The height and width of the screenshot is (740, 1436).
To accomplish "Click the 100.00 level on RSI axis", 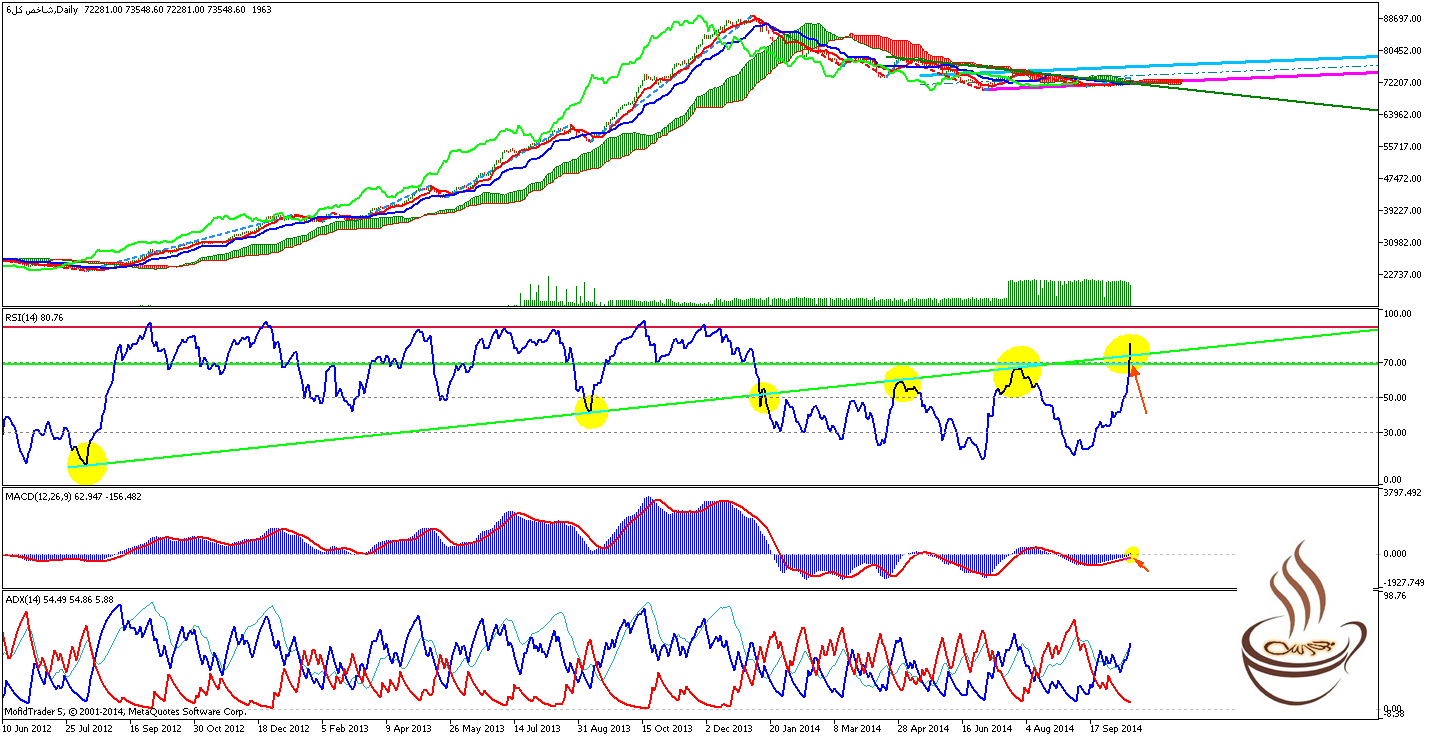I will [1398, 314].
